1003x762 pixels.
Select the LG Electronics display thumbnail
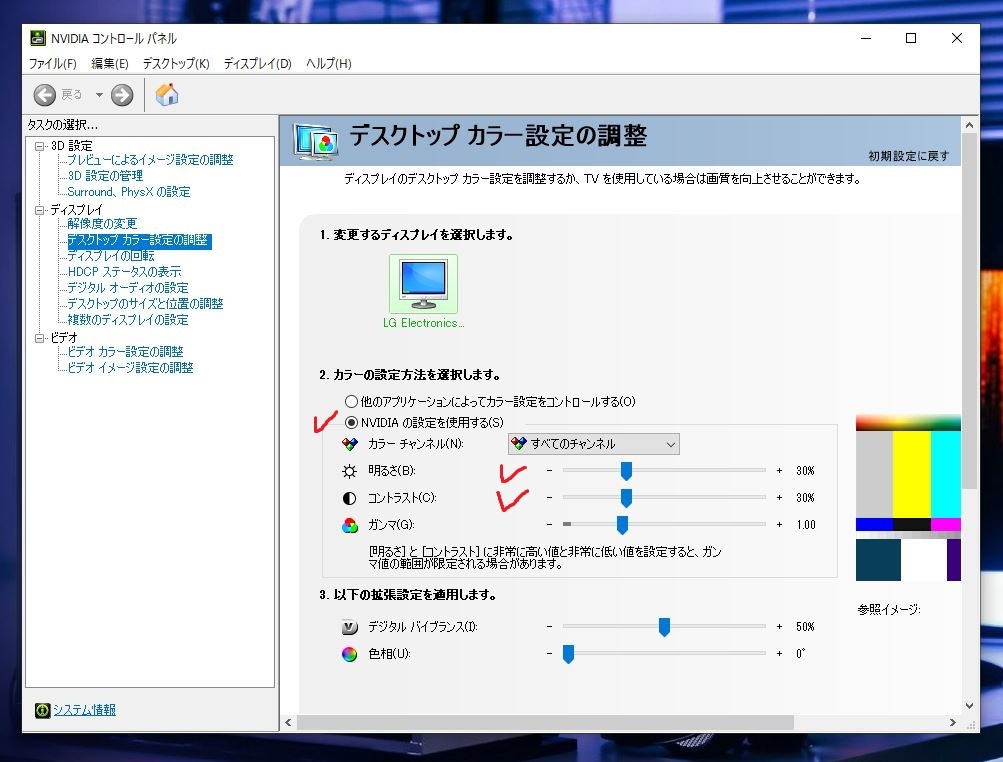pos(423,283)
